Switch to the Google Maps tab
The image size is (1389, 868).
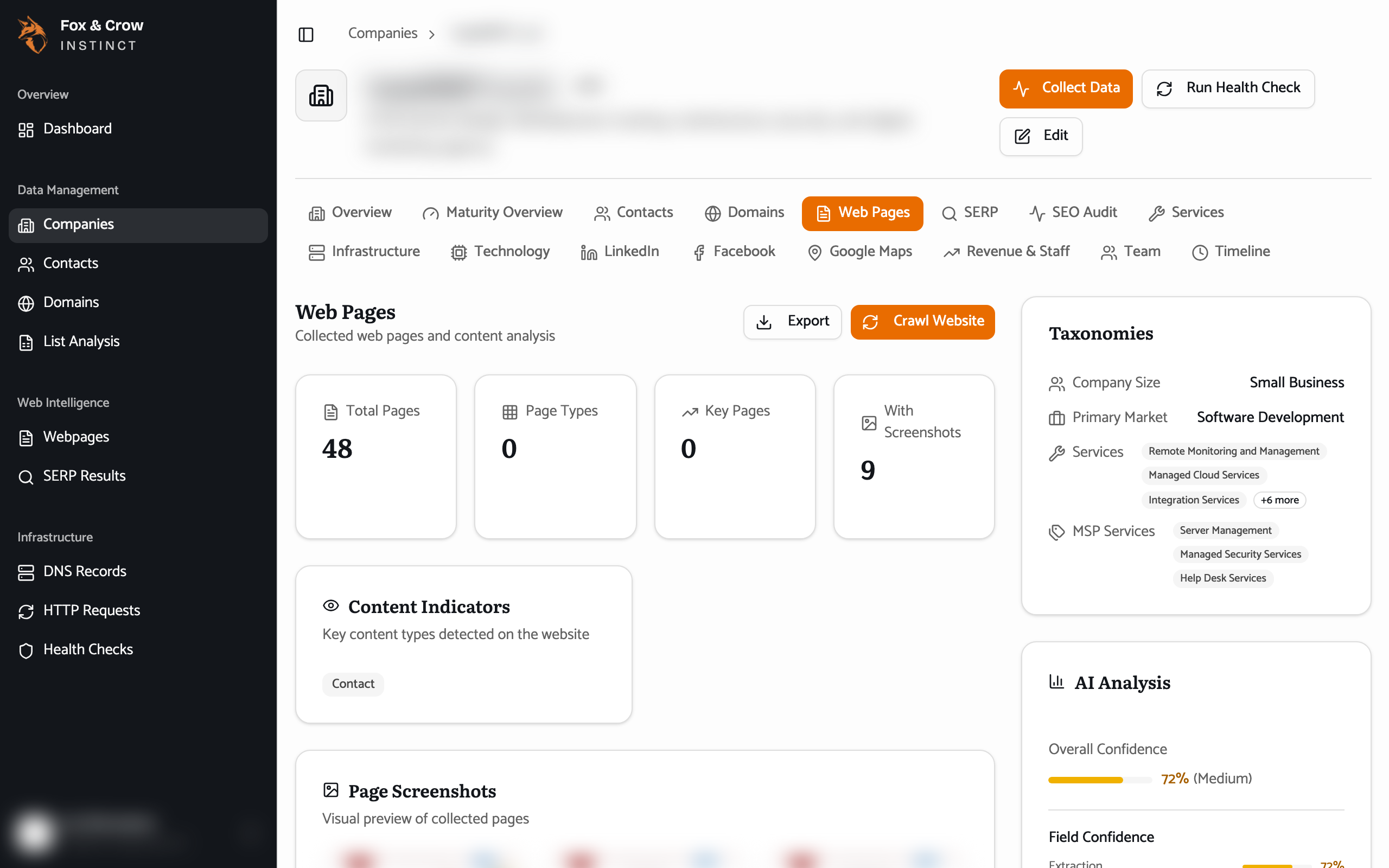point(859,252)
